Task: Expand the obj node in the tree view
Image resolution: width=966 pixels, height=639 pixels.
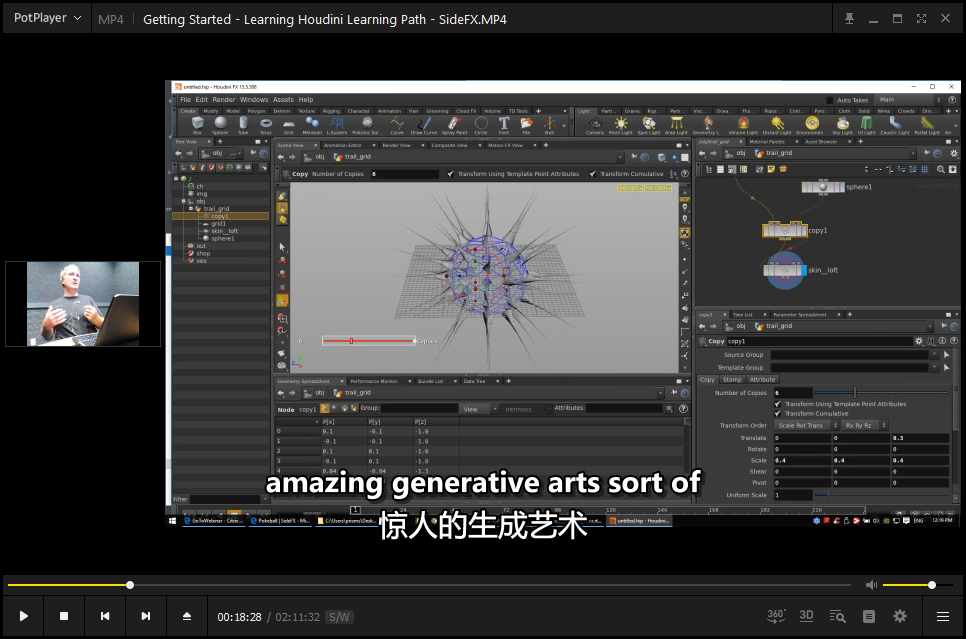Action: (x=183, y=201)
